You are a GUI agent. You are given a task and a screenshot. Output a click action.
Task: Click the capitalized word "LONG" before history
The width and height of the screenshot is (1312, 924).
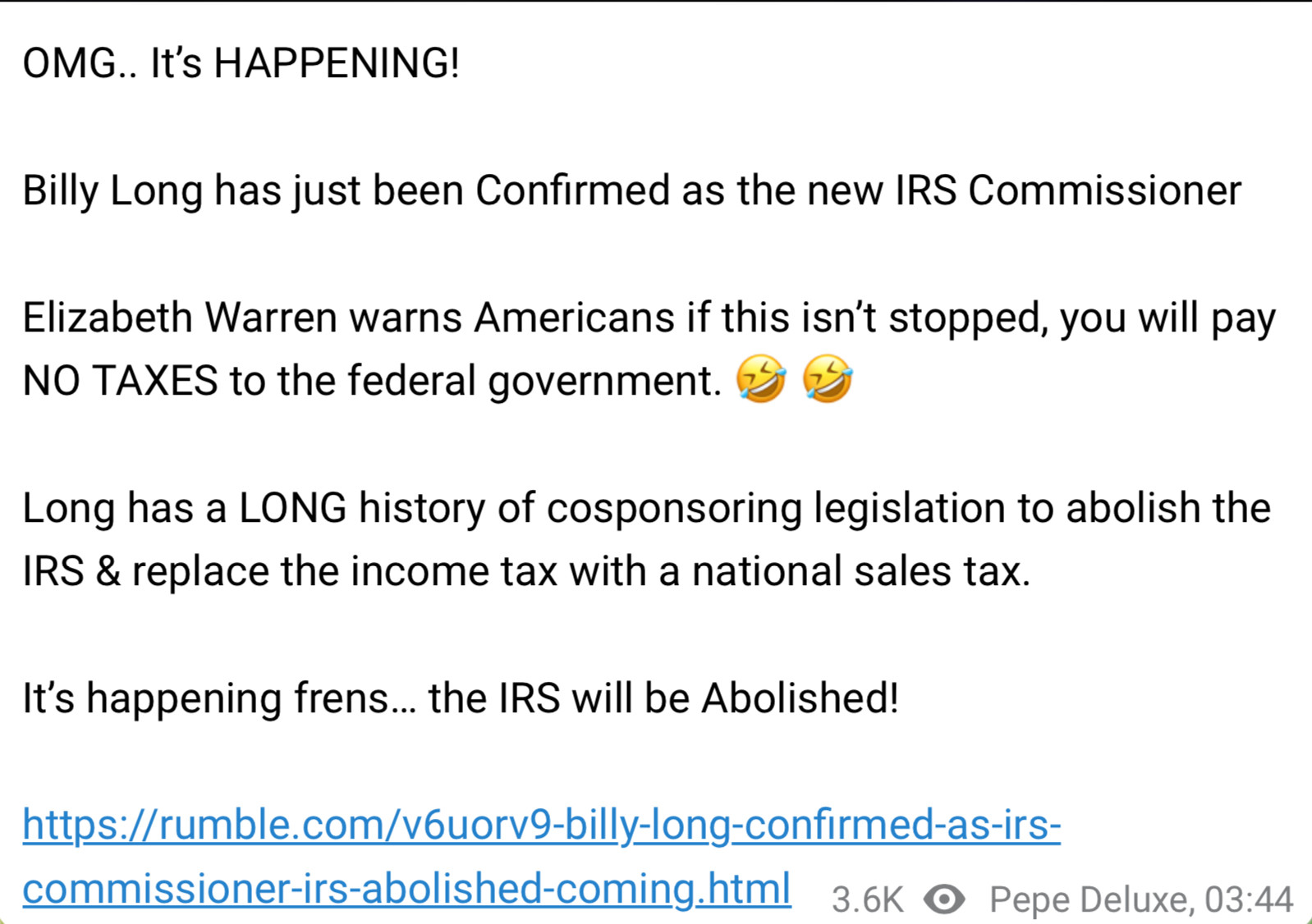(293, 508)
